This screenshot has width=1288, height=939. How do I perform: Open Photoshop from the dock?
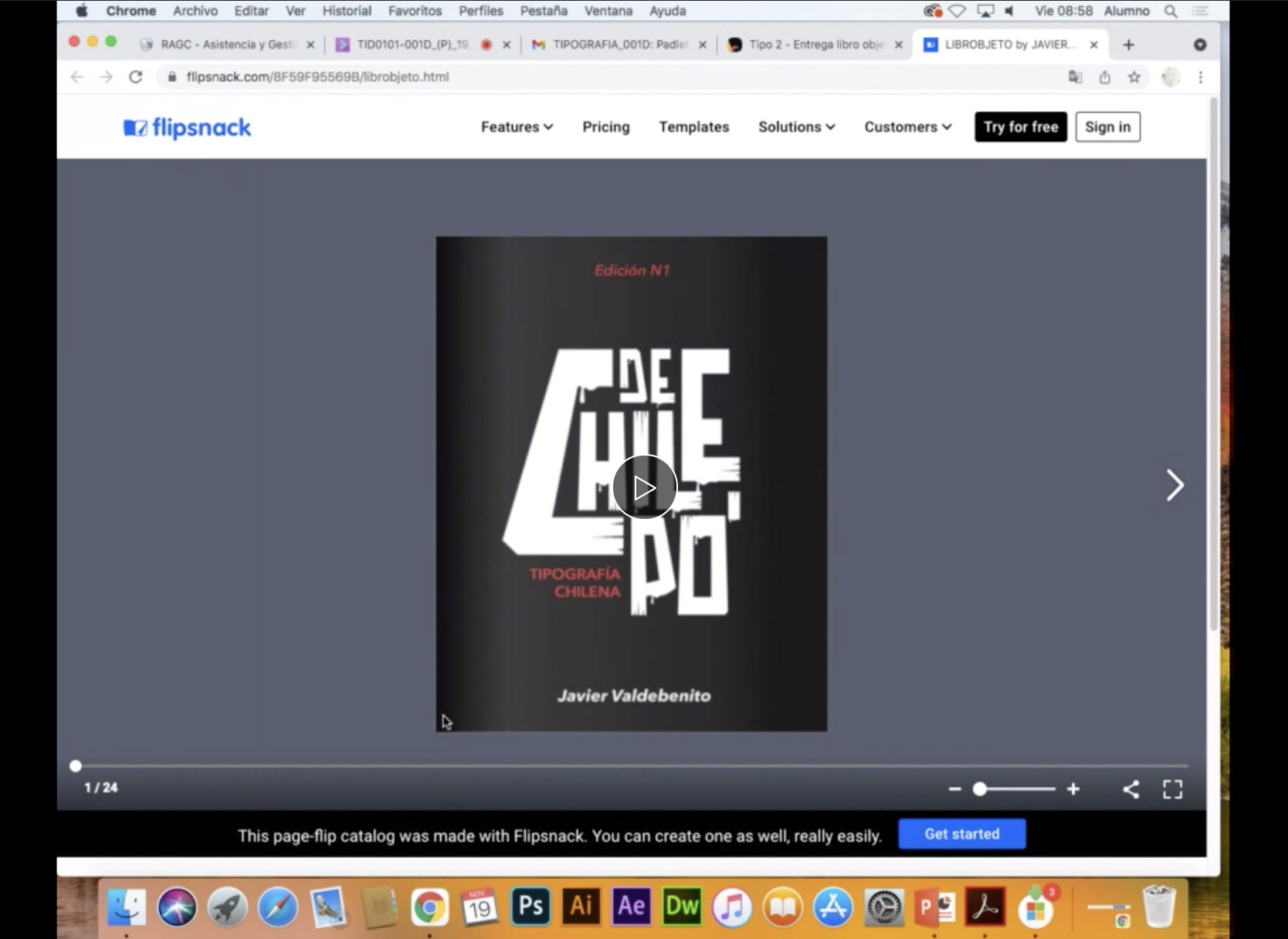[530, 906]
